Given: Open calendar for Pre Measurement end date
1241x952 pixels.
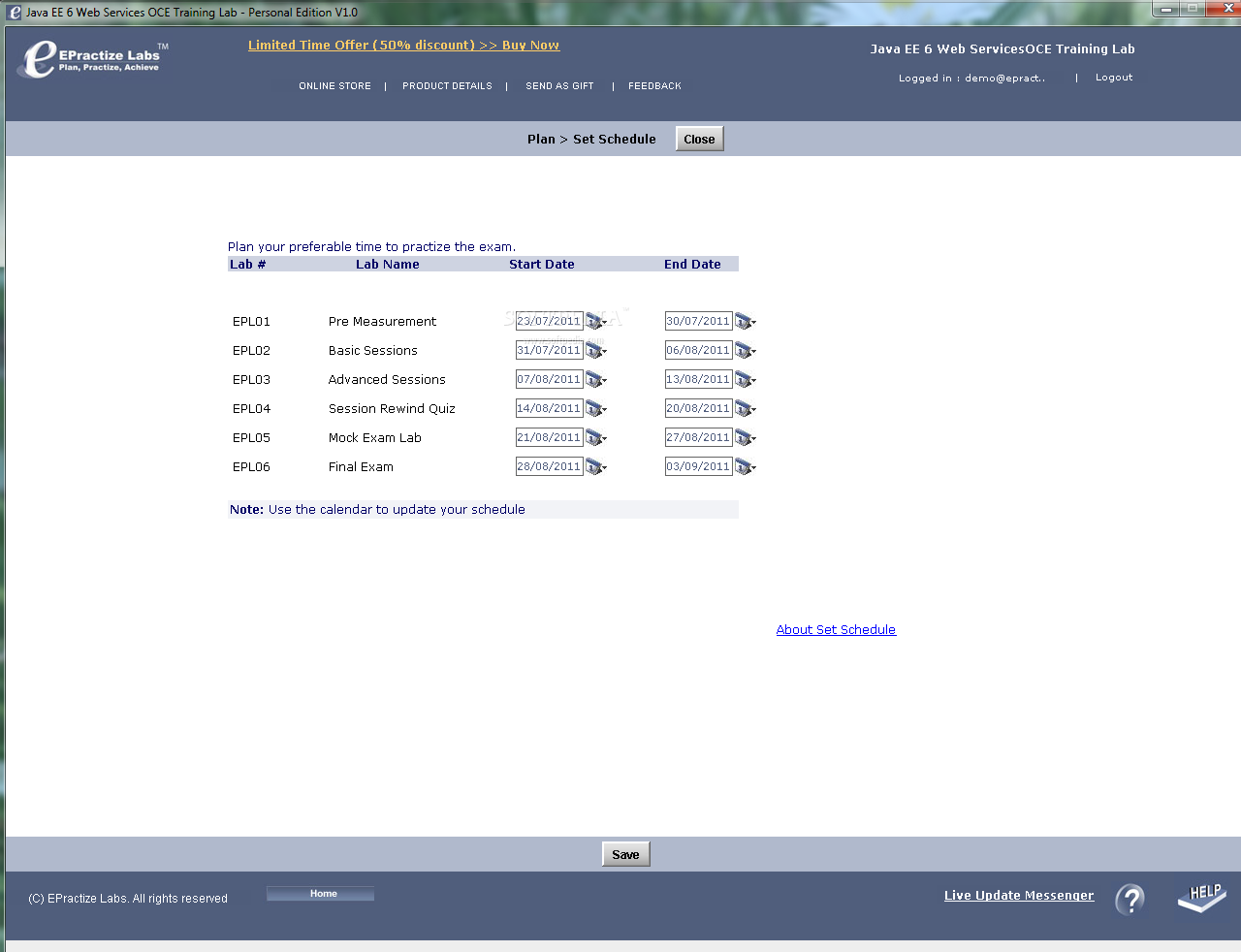Looking at the screenshot, I should [746, 322].
